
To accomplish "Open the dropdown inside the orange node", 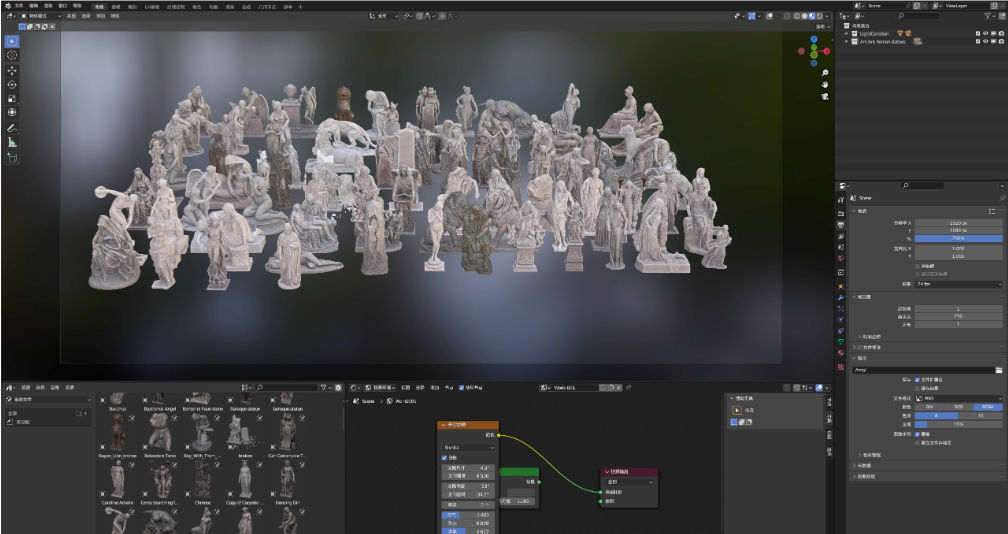I will pyautogui.click(x=467, y=447).
